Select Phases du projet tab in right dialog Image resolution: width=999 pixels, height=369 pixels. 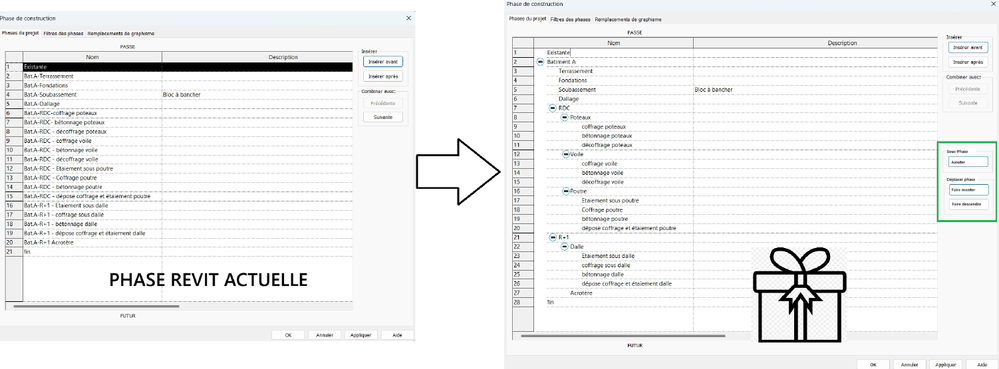tap(528, 19)
